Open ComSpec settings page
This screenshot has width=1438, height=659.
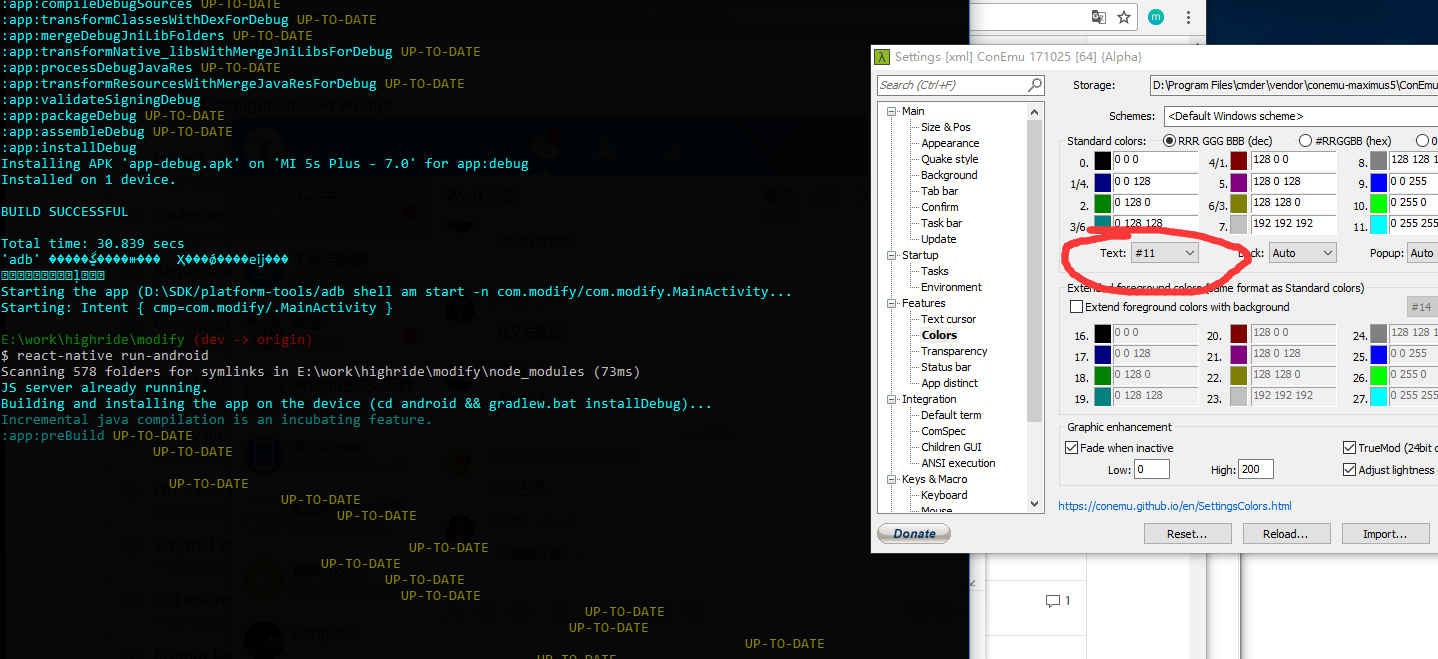(943, 431)
